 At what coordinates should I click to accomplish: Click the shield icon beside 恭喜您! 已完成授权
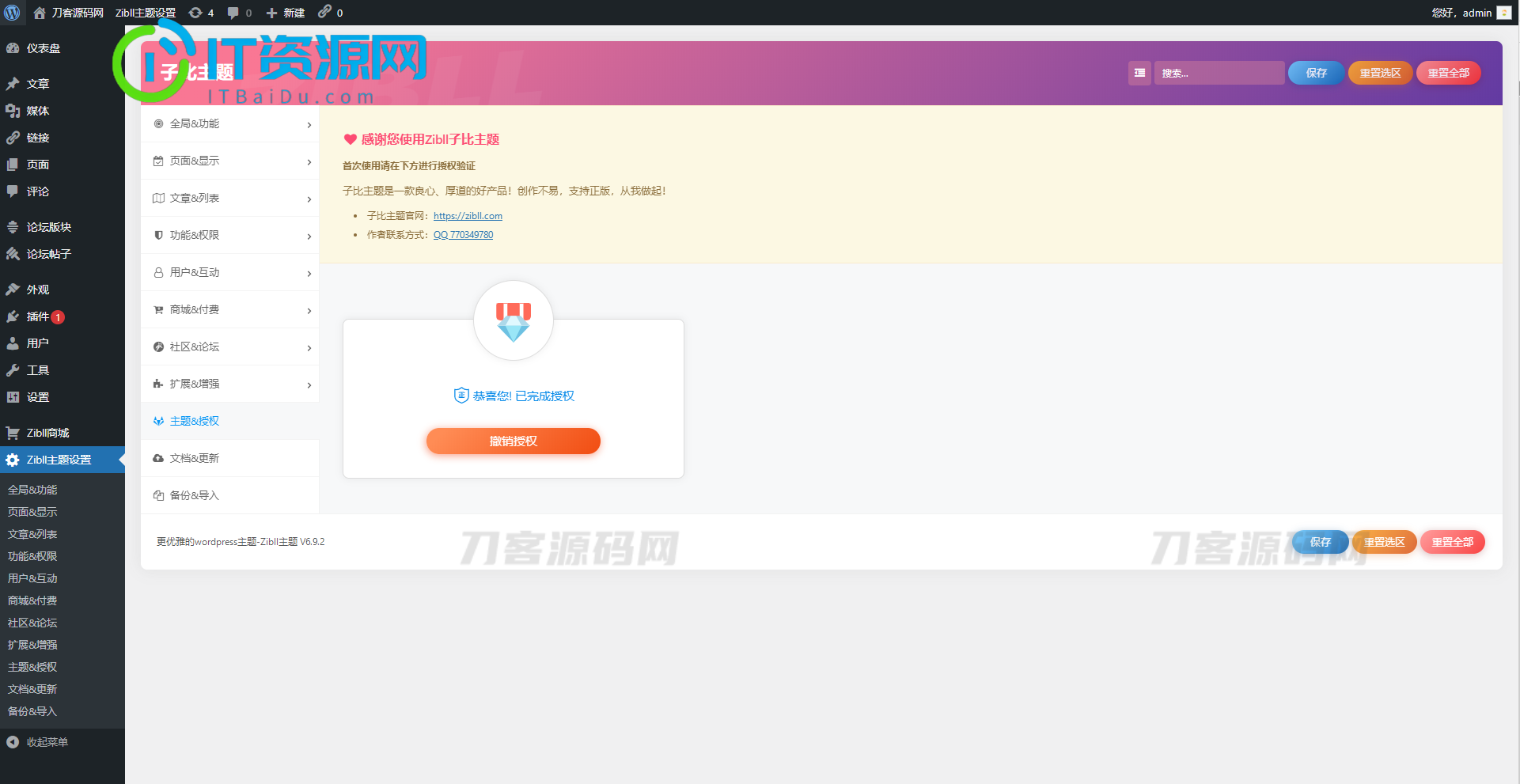pos(461,396)
